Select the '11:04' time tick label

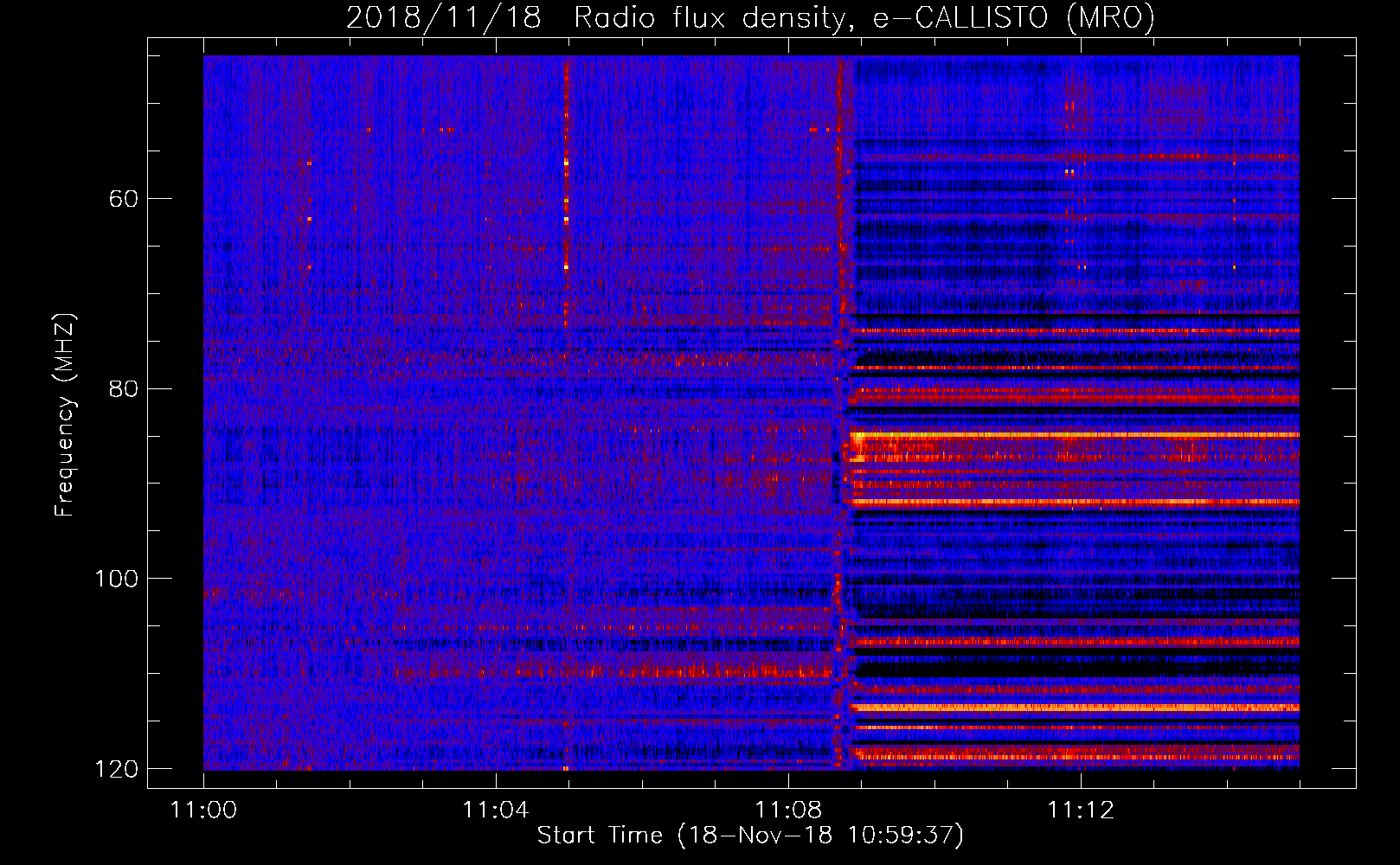[x=496, y=811]
